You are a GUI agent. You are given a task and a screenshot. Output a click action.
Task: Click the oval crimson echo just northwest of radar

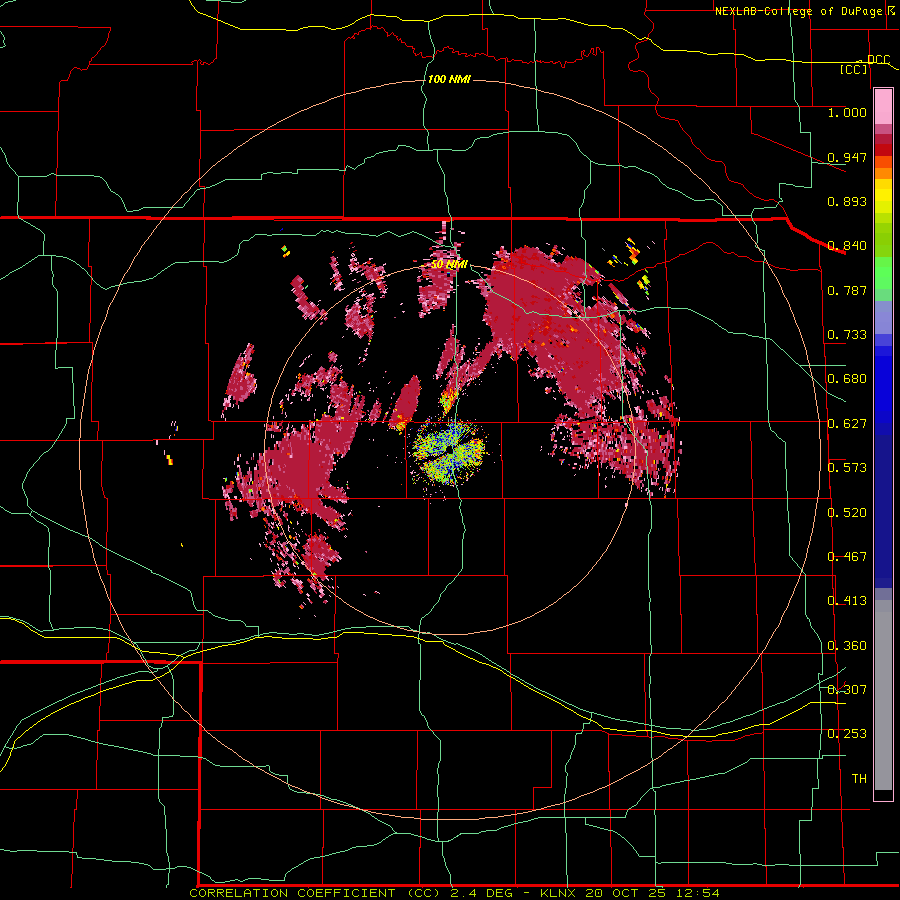tap(409, 399)
